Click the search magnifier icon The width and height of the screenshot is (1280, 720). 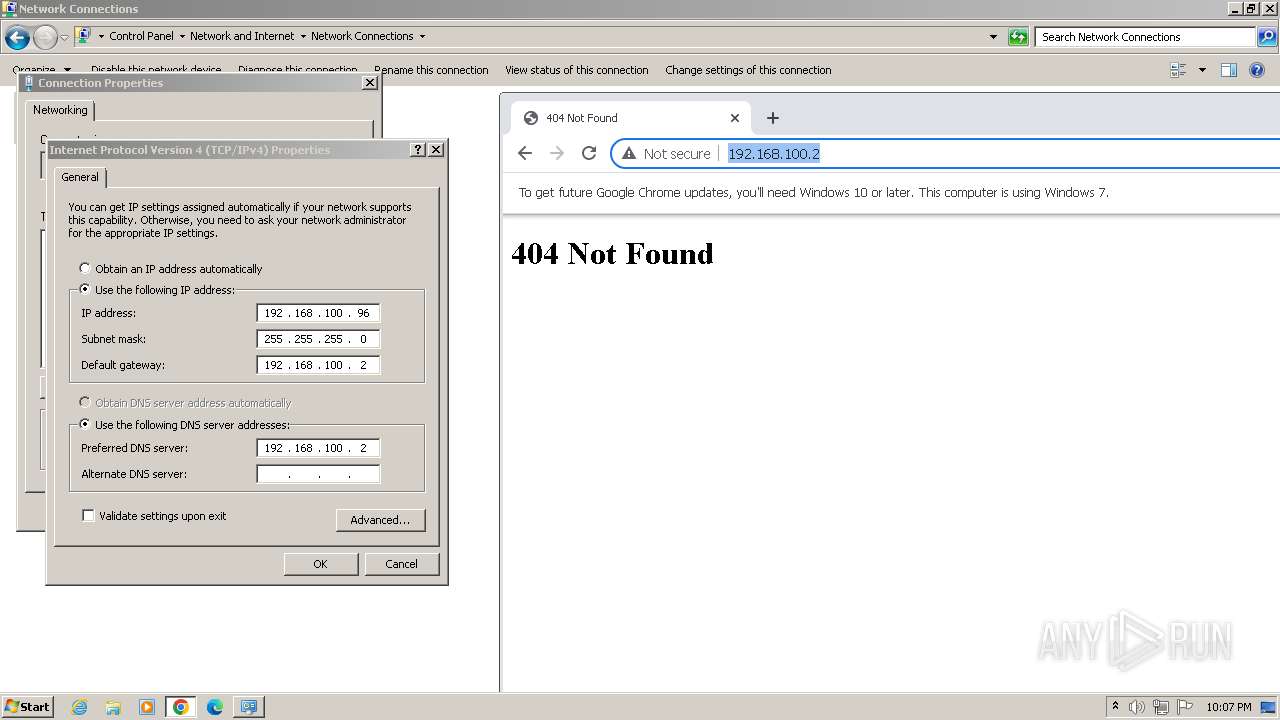pos(1267,37)
